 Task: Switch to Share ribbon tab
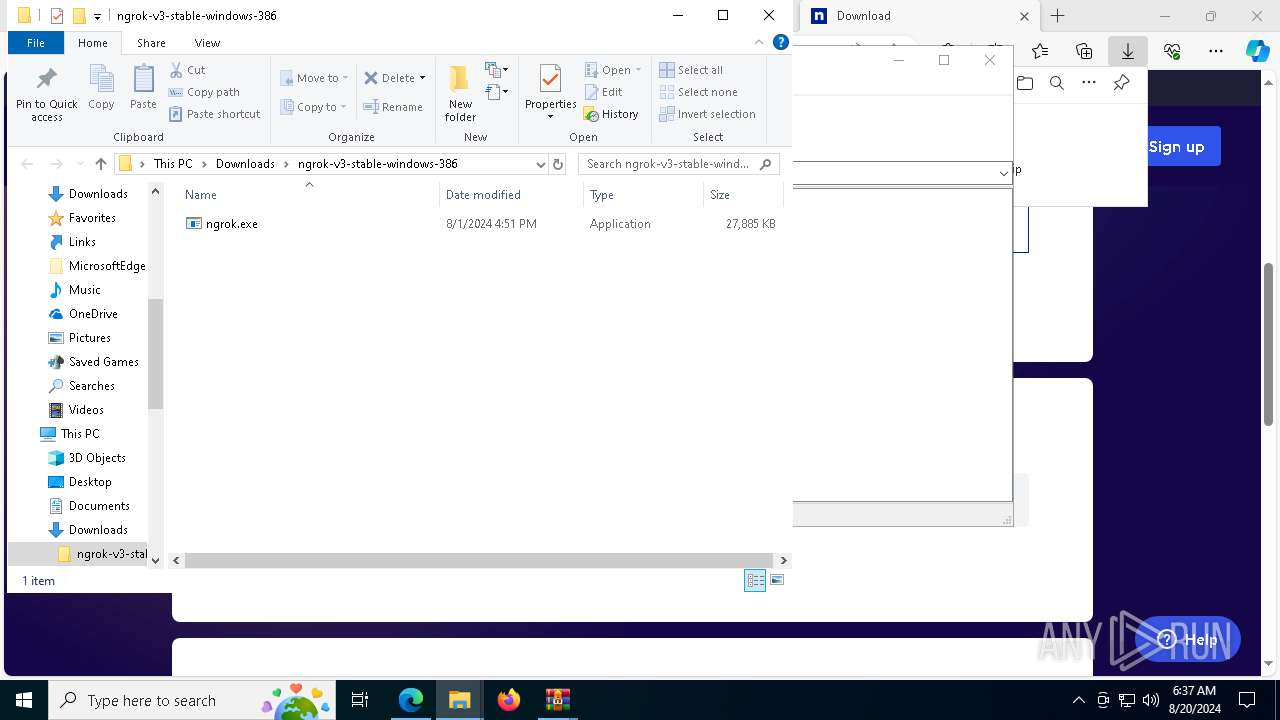pos(151,43)
